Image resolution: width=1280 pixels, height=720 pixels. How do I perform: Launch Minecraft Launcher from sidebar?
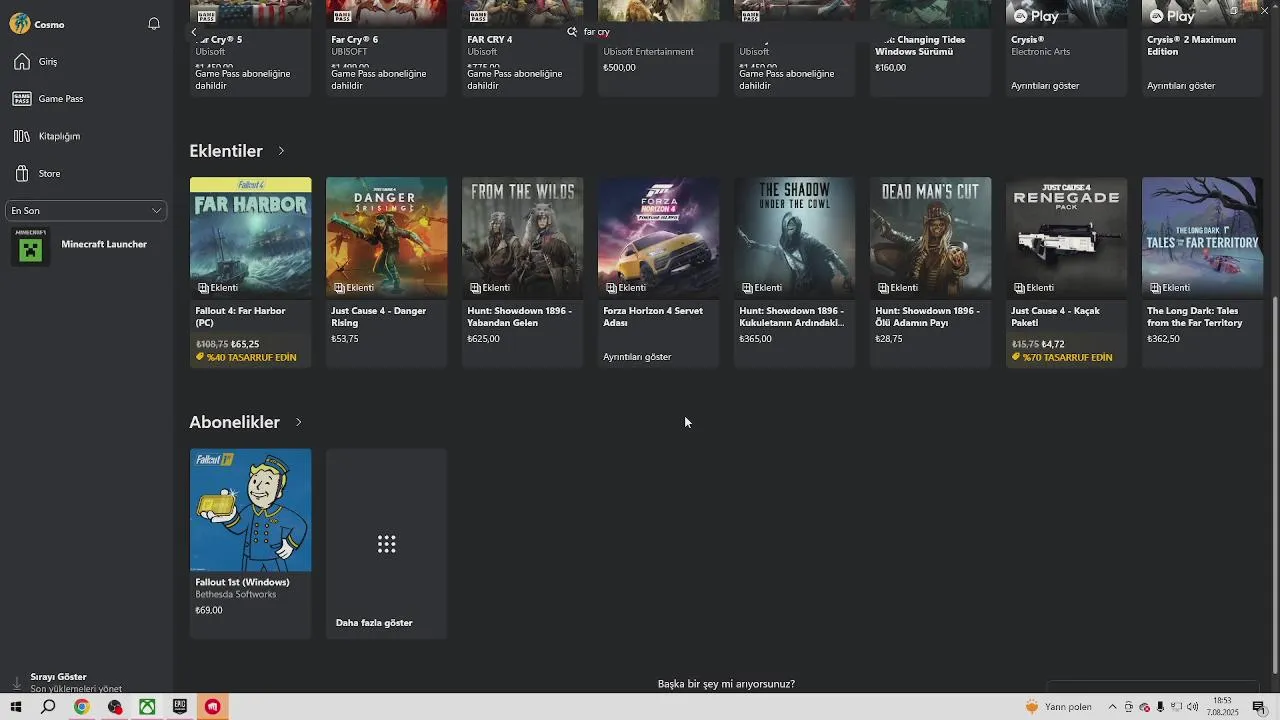[x=86, y=245]
